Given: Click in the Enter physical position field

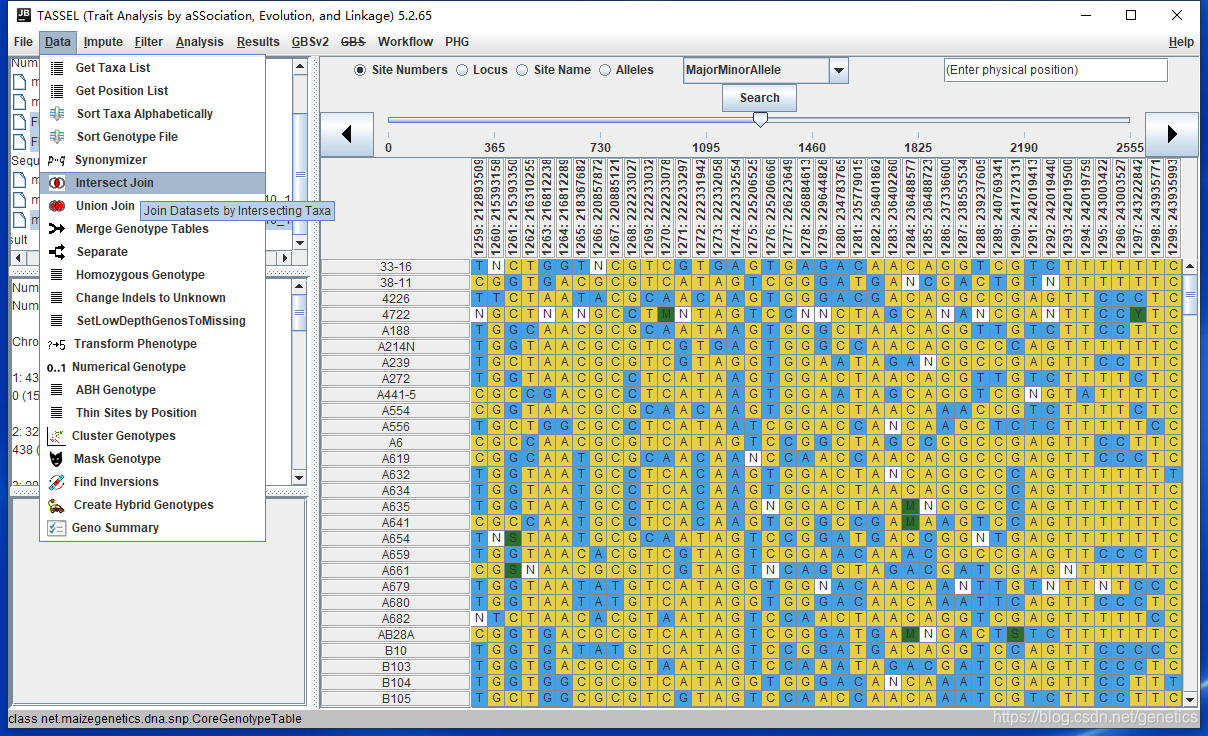Looking at the screenshot, I should tap(1056, 70).
